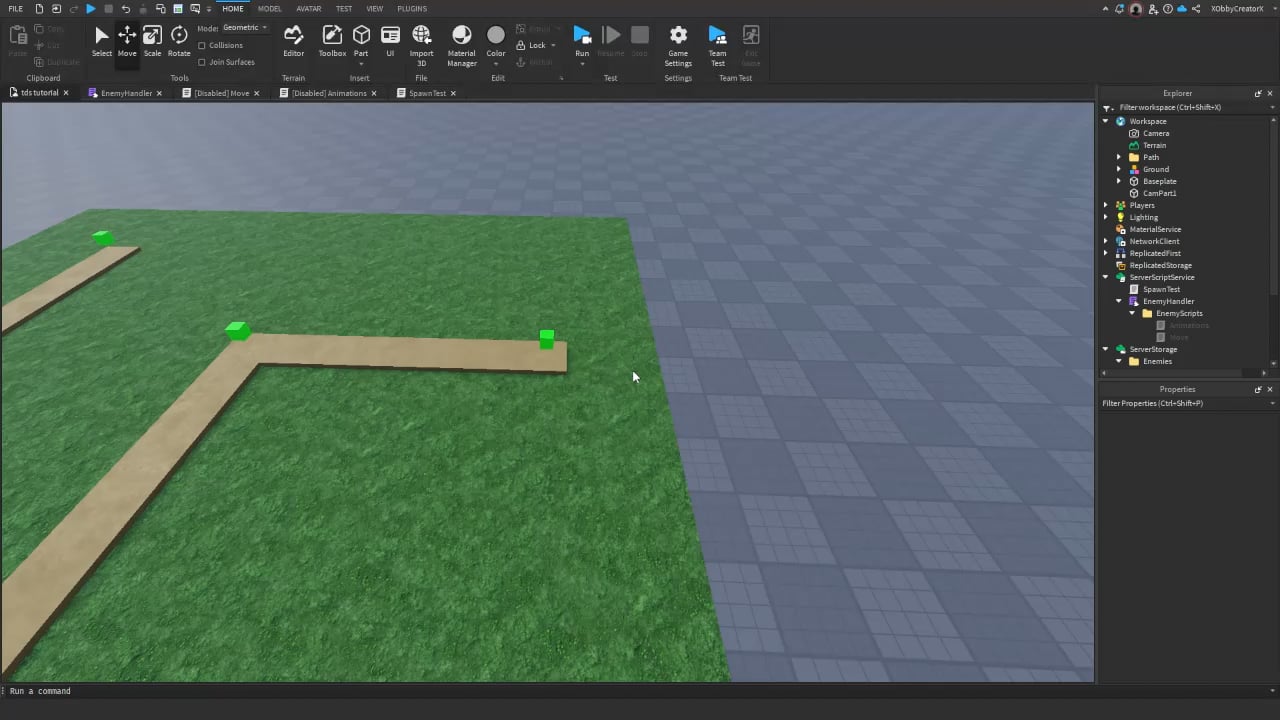Click the notifications bell icon
Image resolution: width=1280 pixels, height=720 pixels.
[1121, 9]
